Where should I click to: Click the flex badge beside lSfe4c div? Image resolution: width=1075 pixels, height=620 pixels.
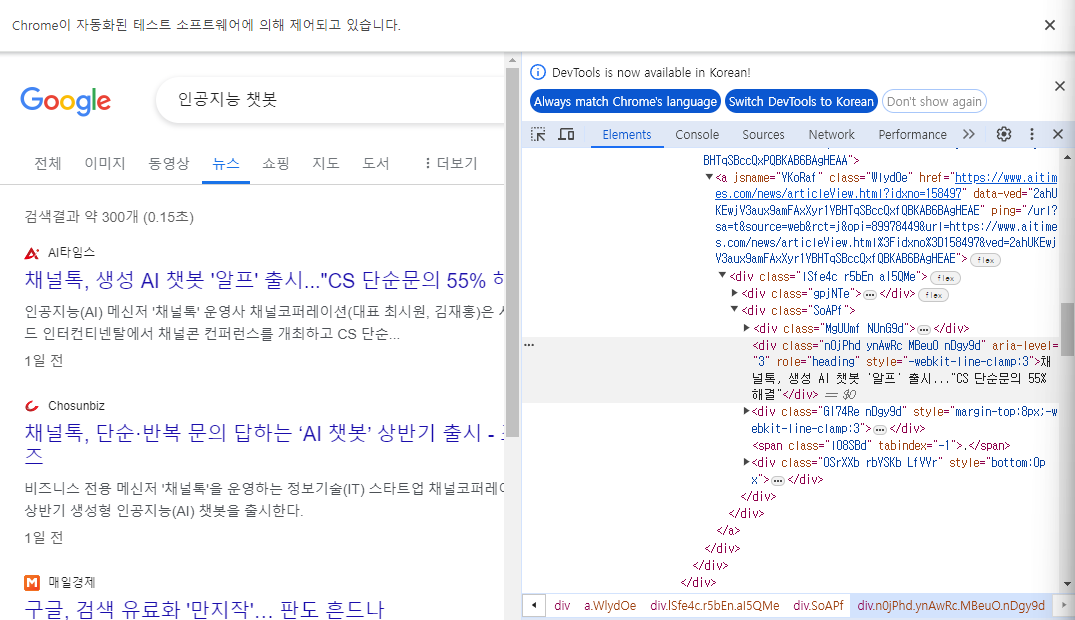pyautogui.click(x=945, y=278)
